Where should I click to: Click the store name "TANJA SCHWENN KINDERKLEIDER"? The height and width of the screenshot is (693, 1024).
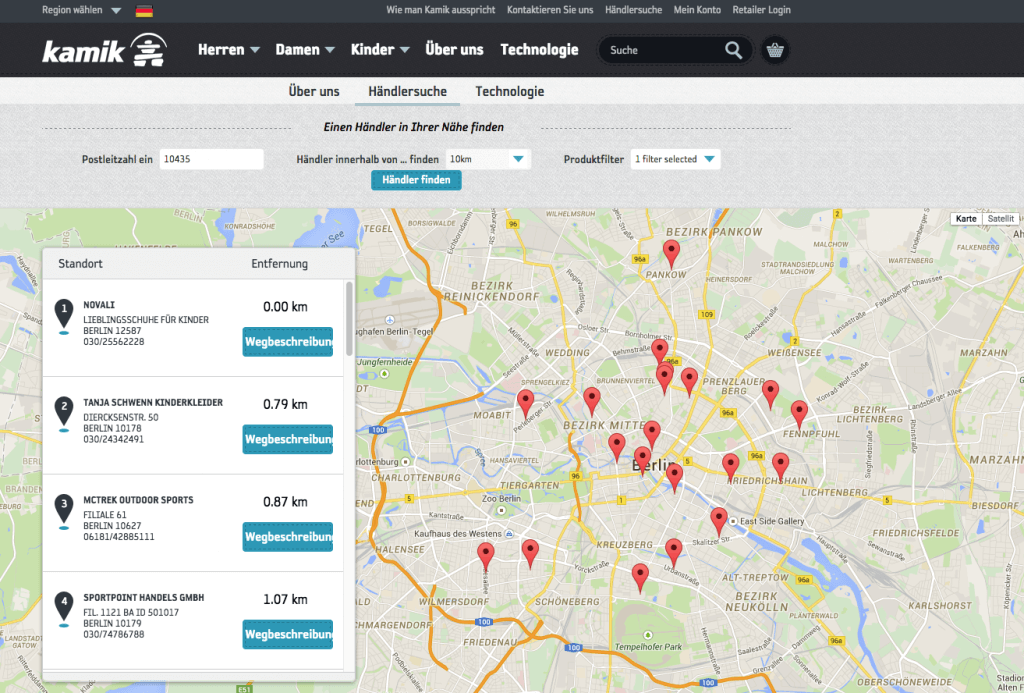point(153,402)
